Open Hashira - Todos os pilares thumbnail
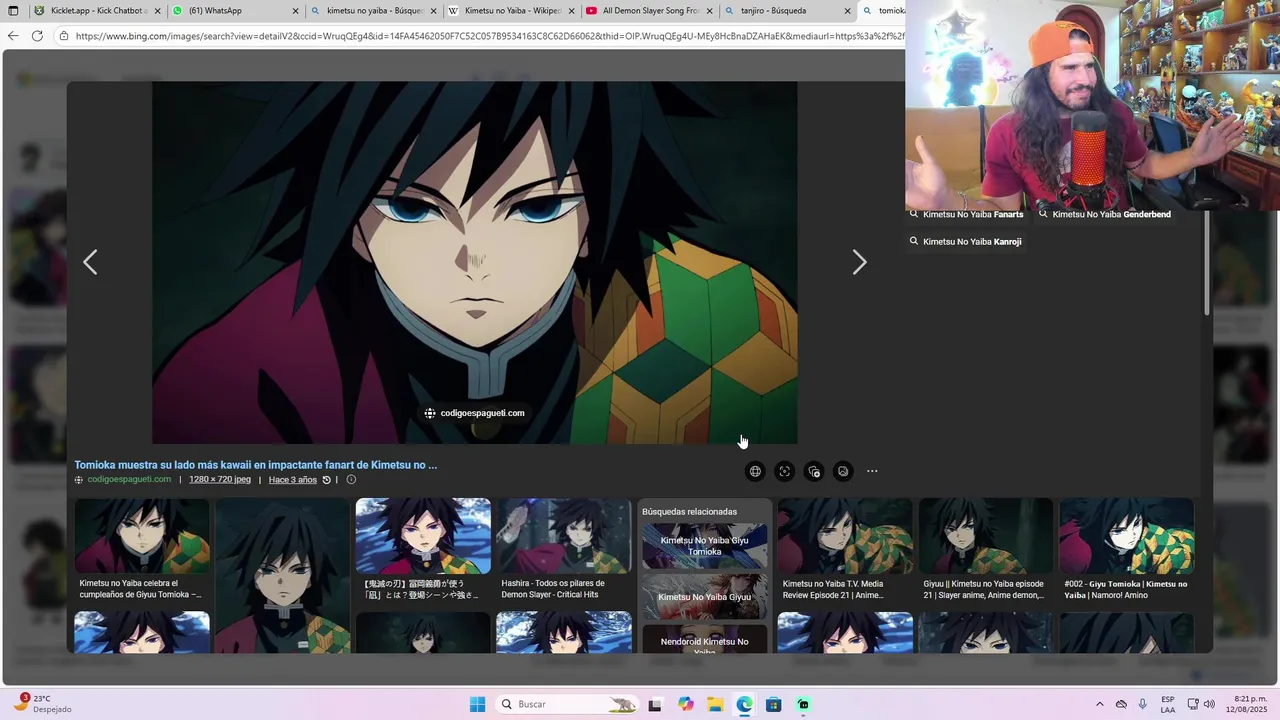 click(564, 536)
